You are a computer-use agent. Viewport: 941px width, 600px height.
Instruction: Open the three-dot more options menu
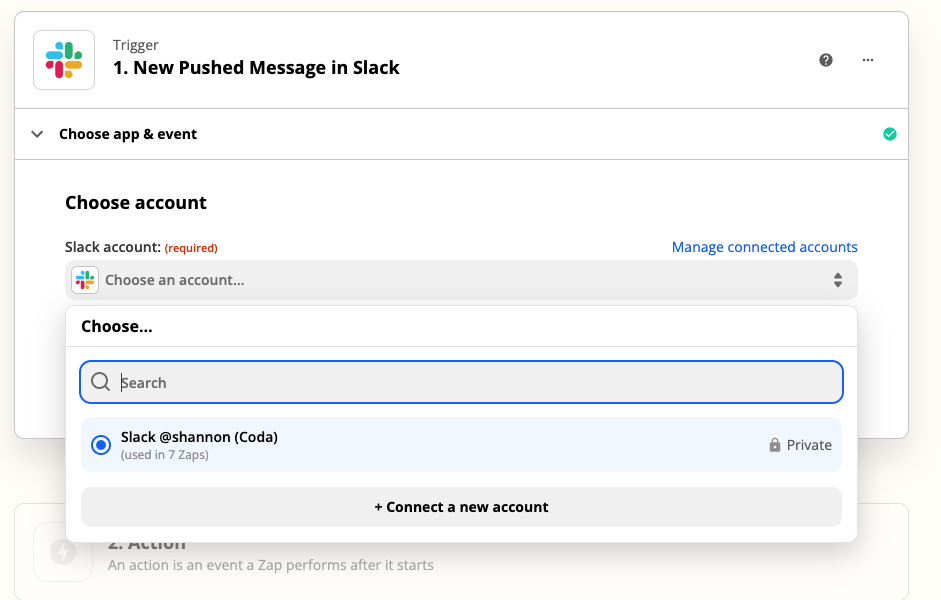pos(868,60)
